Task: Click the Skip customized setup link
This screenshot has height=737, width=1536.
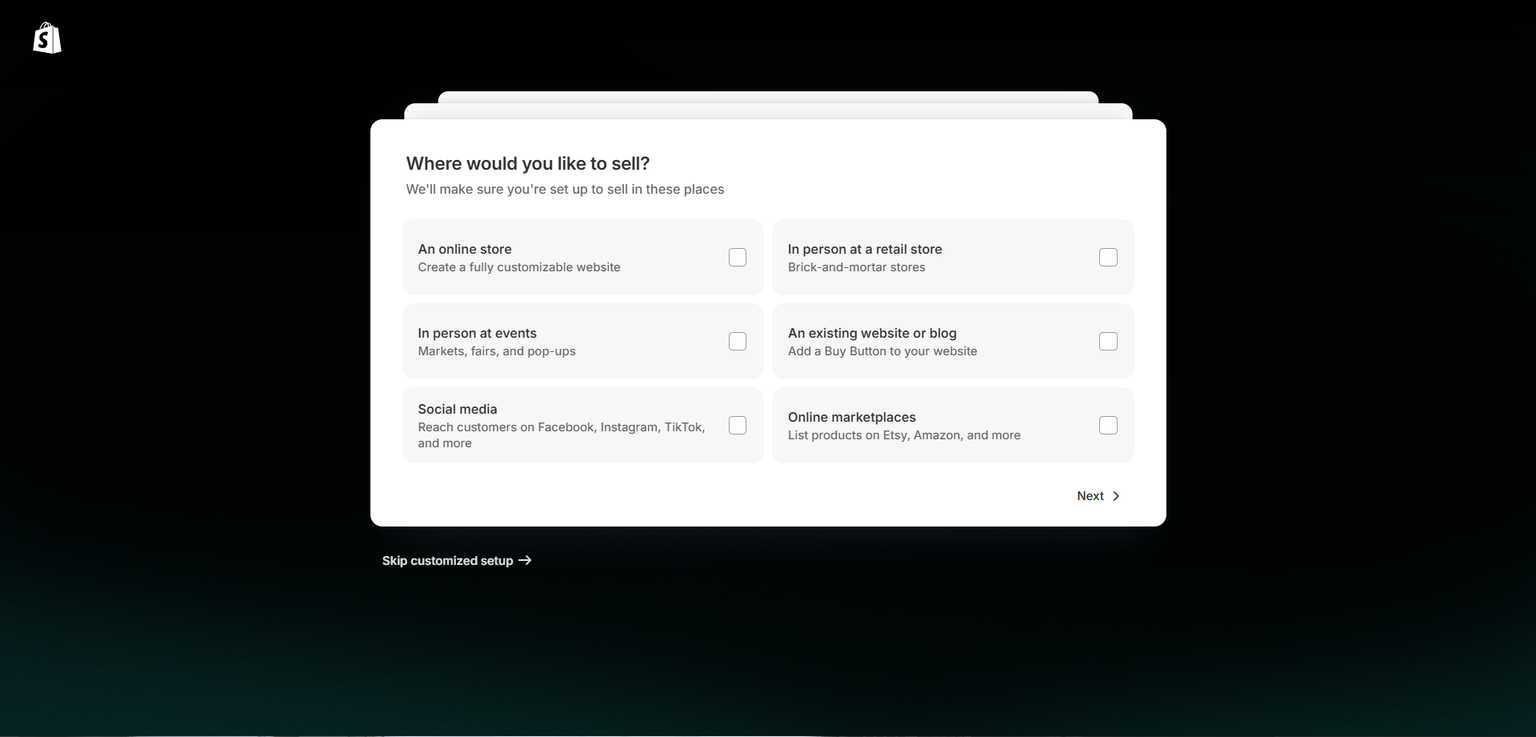Action: click(457, 561)
